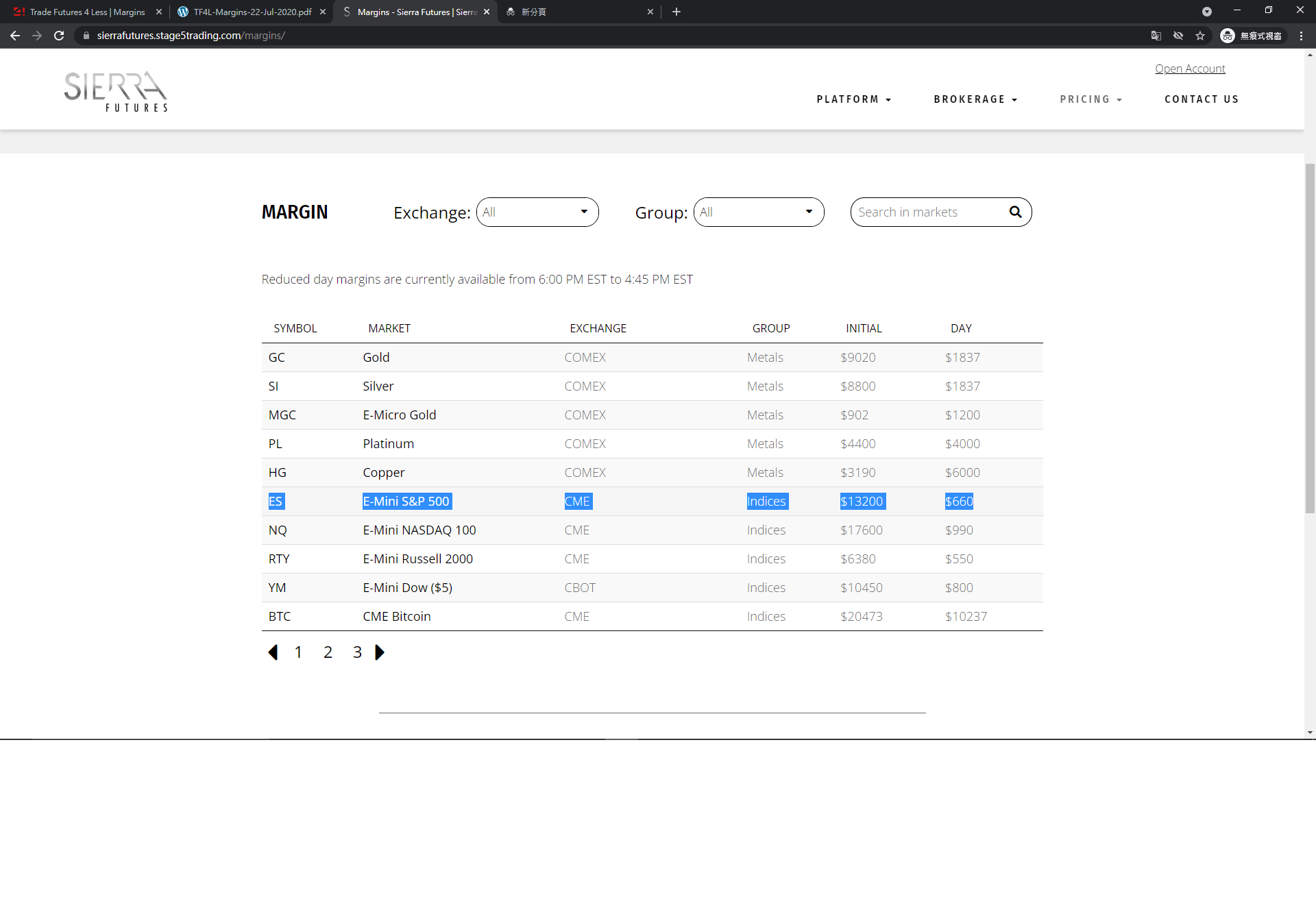
Task: Close the Margins - Sierra Futures tab
Action: point(487,12)
